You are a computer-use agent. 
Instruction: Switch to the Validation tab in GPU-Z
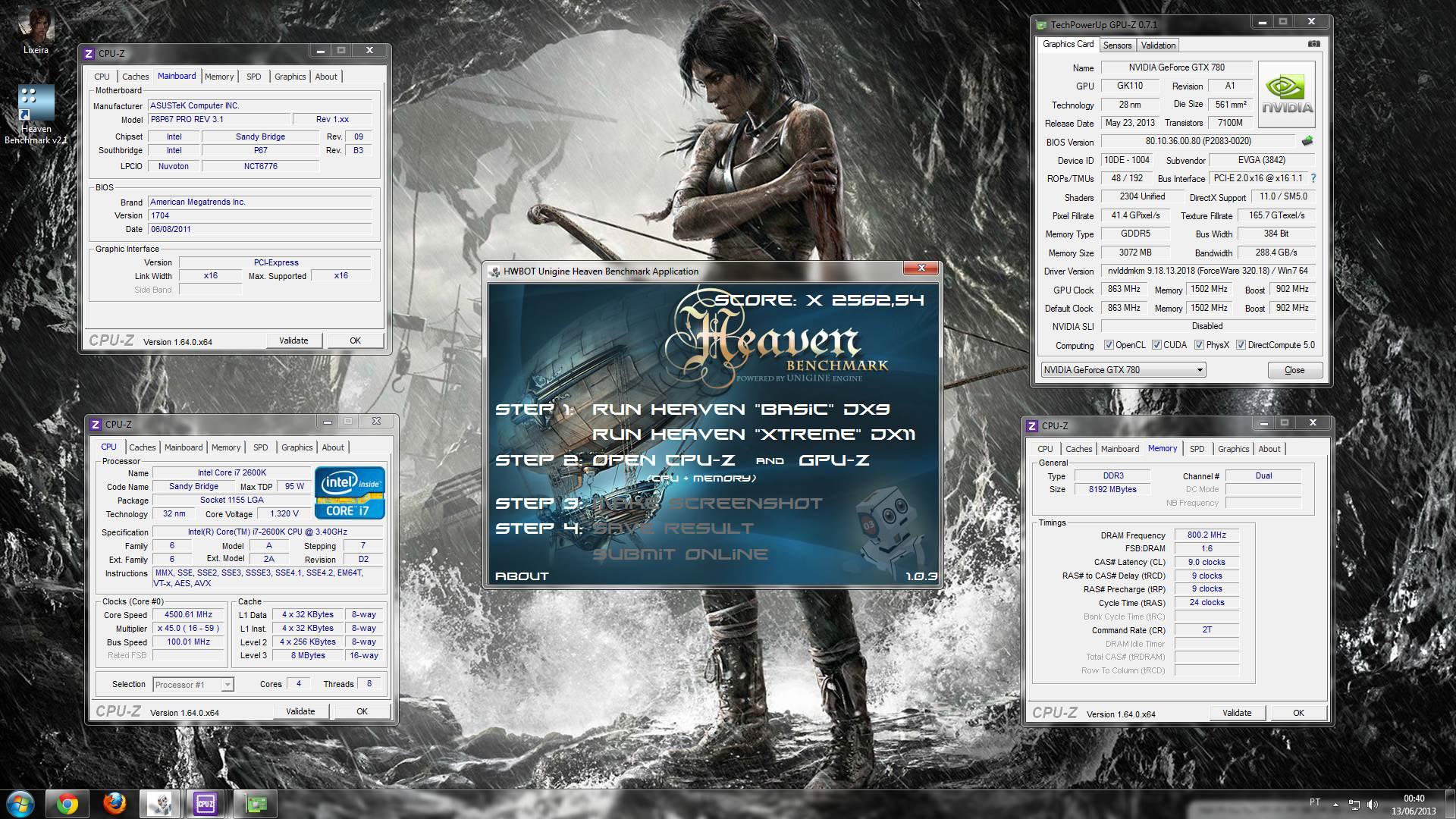pyautogui.click(x=1158, y=45)
